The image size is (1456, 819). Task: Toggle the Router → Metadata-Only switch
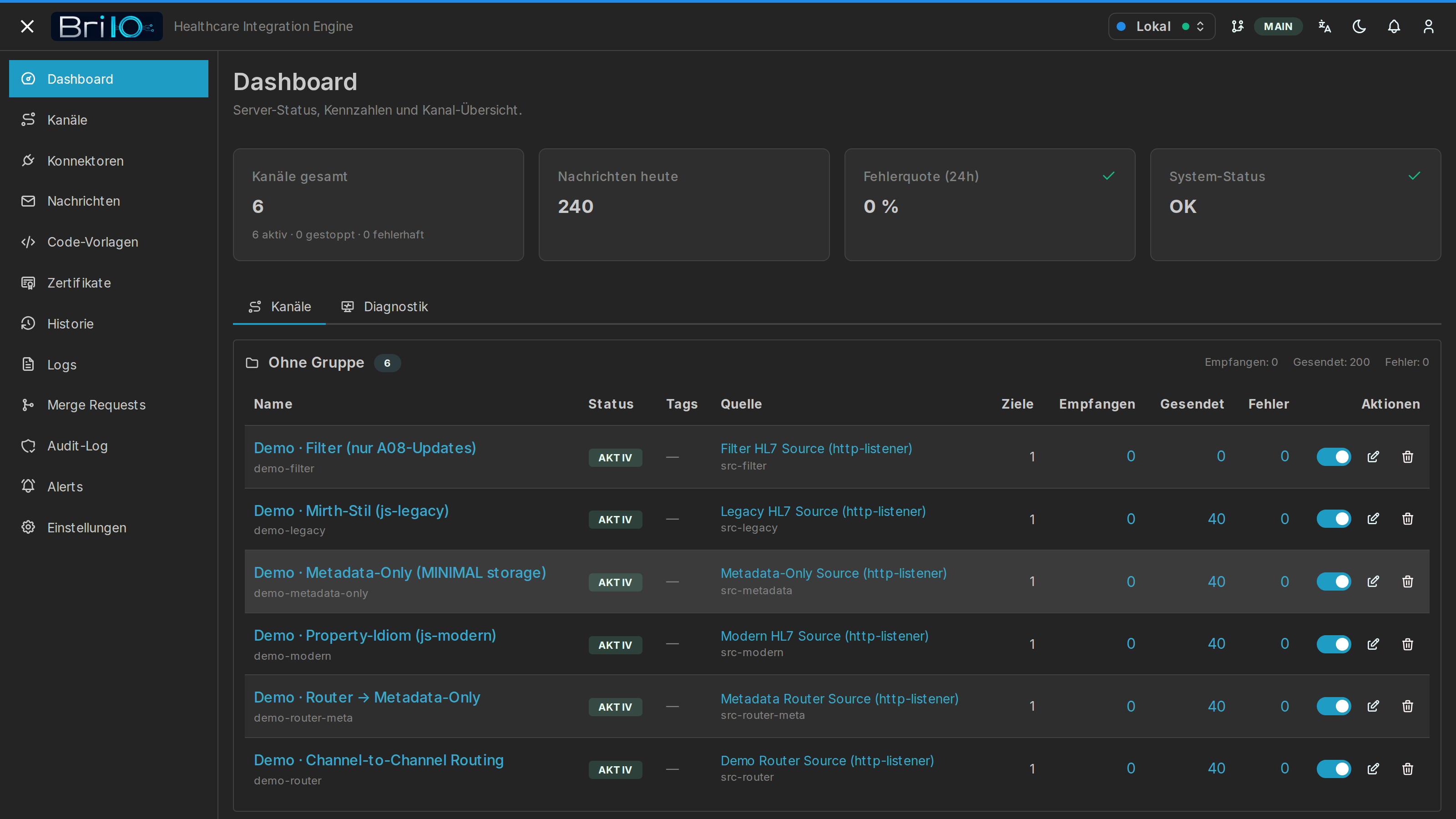pyautogui.click(x=1333, y=707)
